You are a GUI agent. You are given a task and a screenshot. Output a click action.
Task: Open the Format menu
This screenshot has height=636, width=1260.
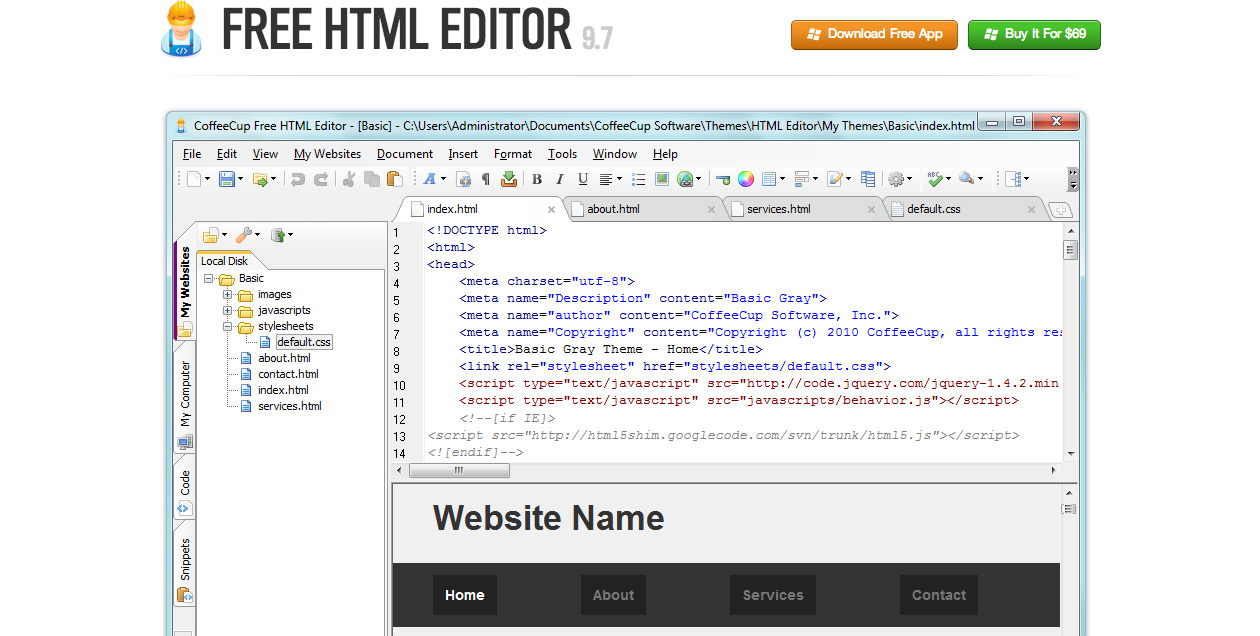(513, 154)
